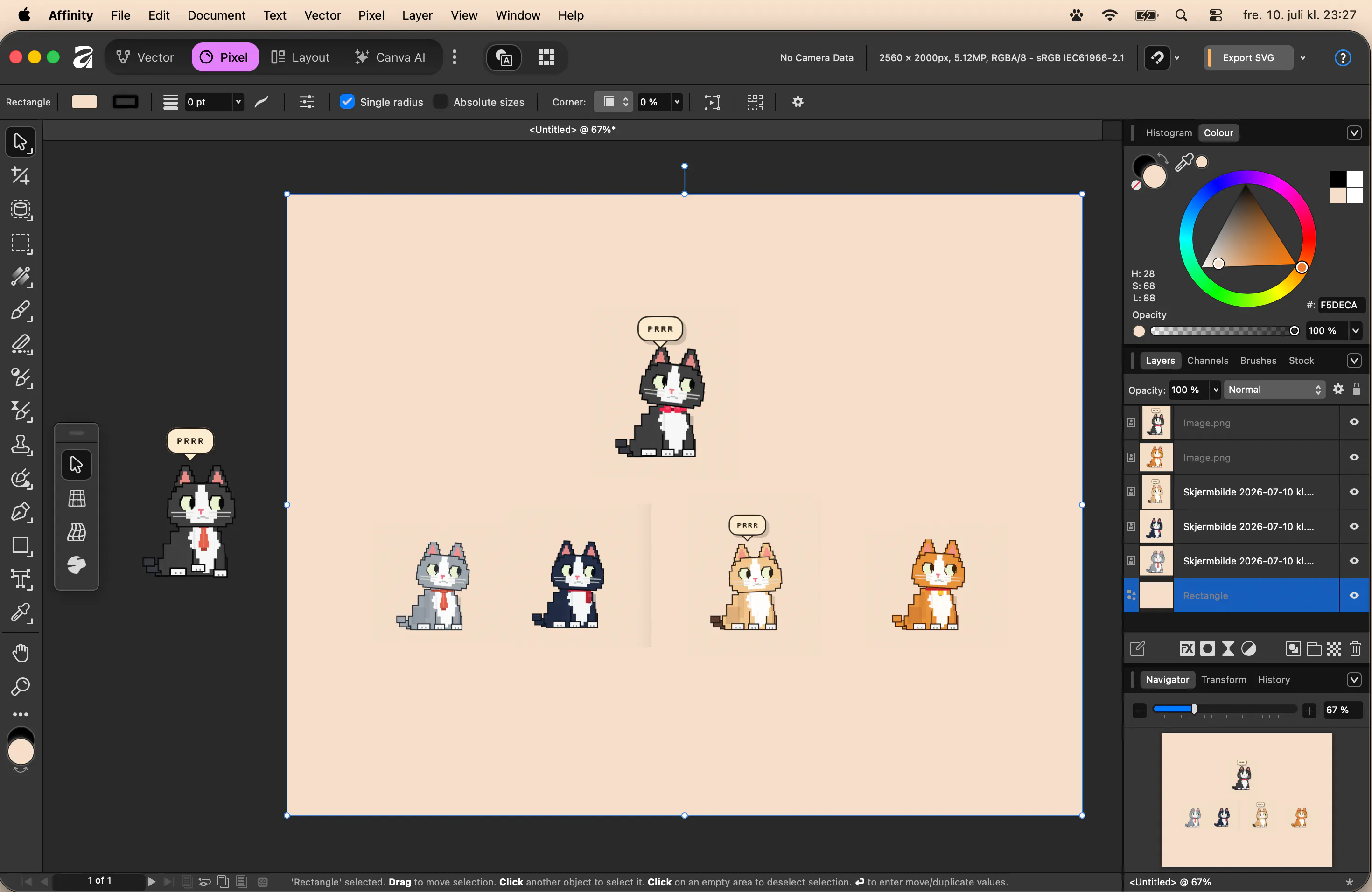Select the Zoom magnifier tool
Viewport: 1372px width, 892px height.
pyautogui.click(x=21, y=686)
